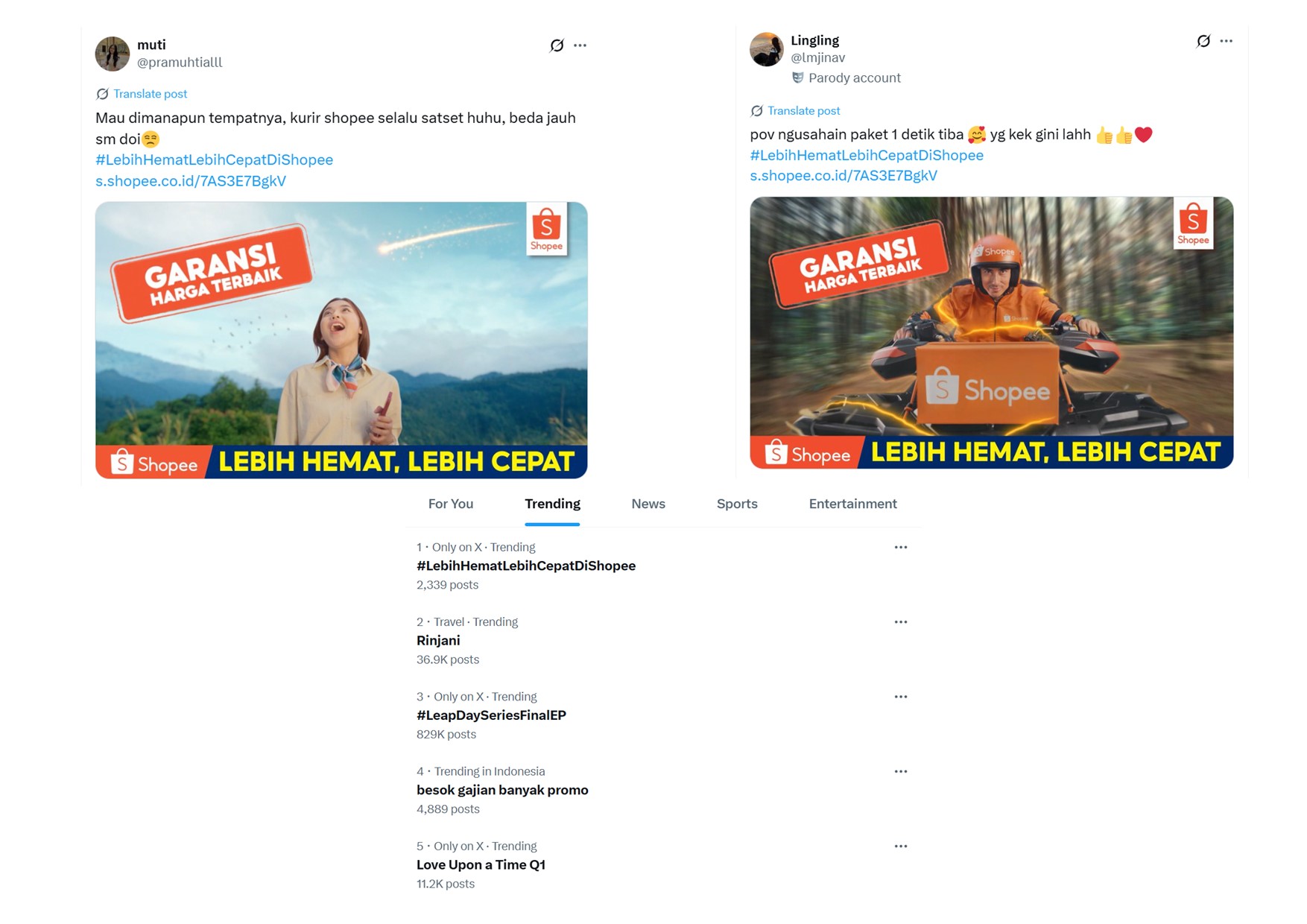Viewport: 1307px width, 924px height.
Task: Switch to the For You tab
Action: pyautogui.click(x=451, y=504)
